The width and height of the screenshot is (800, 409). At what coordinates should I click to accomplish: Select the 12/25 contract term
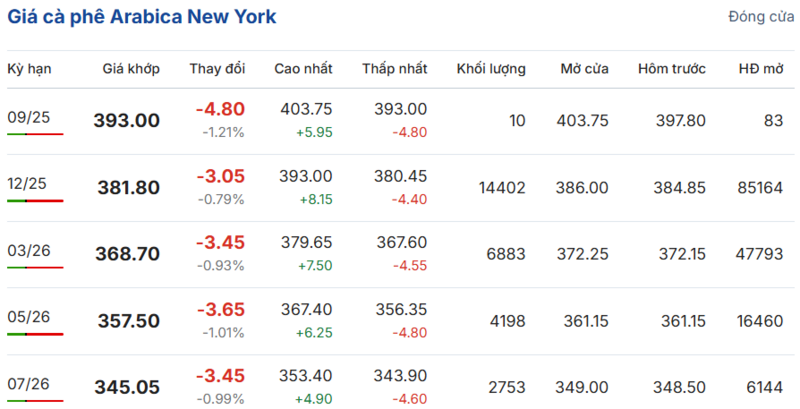click(29, 183)
